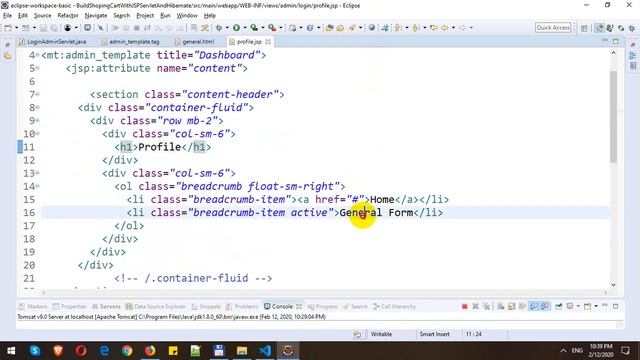640x360 pixels.
Task: Minimize the Console panel view
Action: pyautogui.click(x=604, y=306)
